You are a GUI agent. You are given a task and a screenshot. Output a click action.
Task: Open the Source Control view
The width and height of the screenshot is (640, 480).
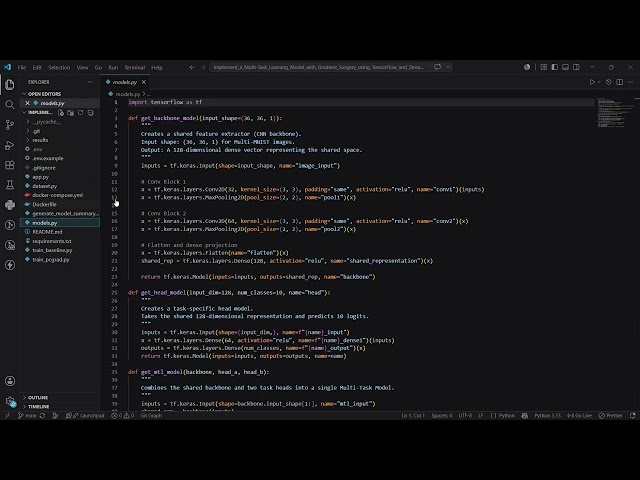pos(10,125)
